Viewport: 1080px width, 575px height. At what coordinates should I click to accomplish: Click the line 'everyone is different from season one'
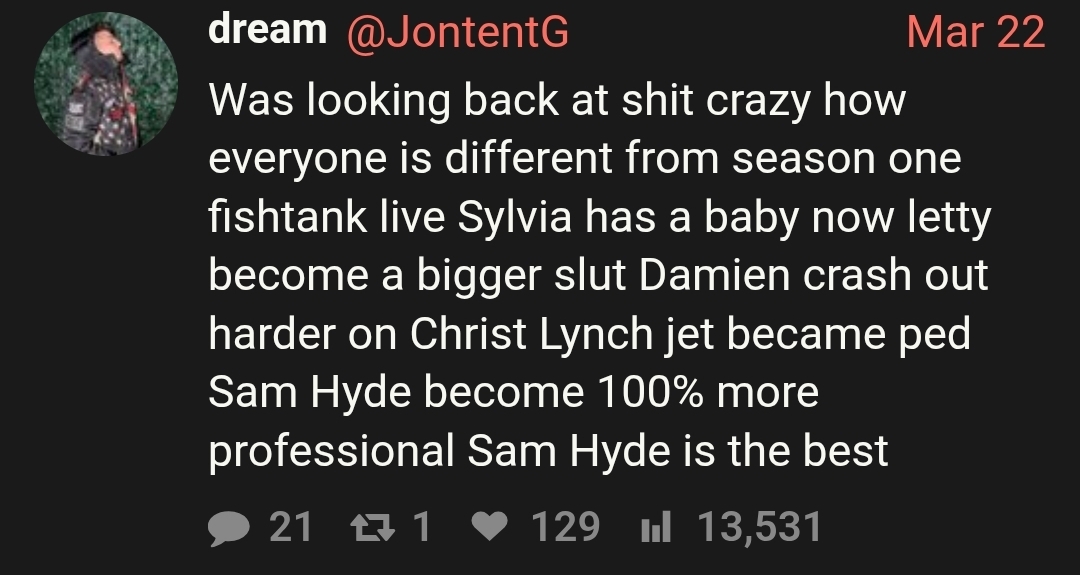(585, 158)
